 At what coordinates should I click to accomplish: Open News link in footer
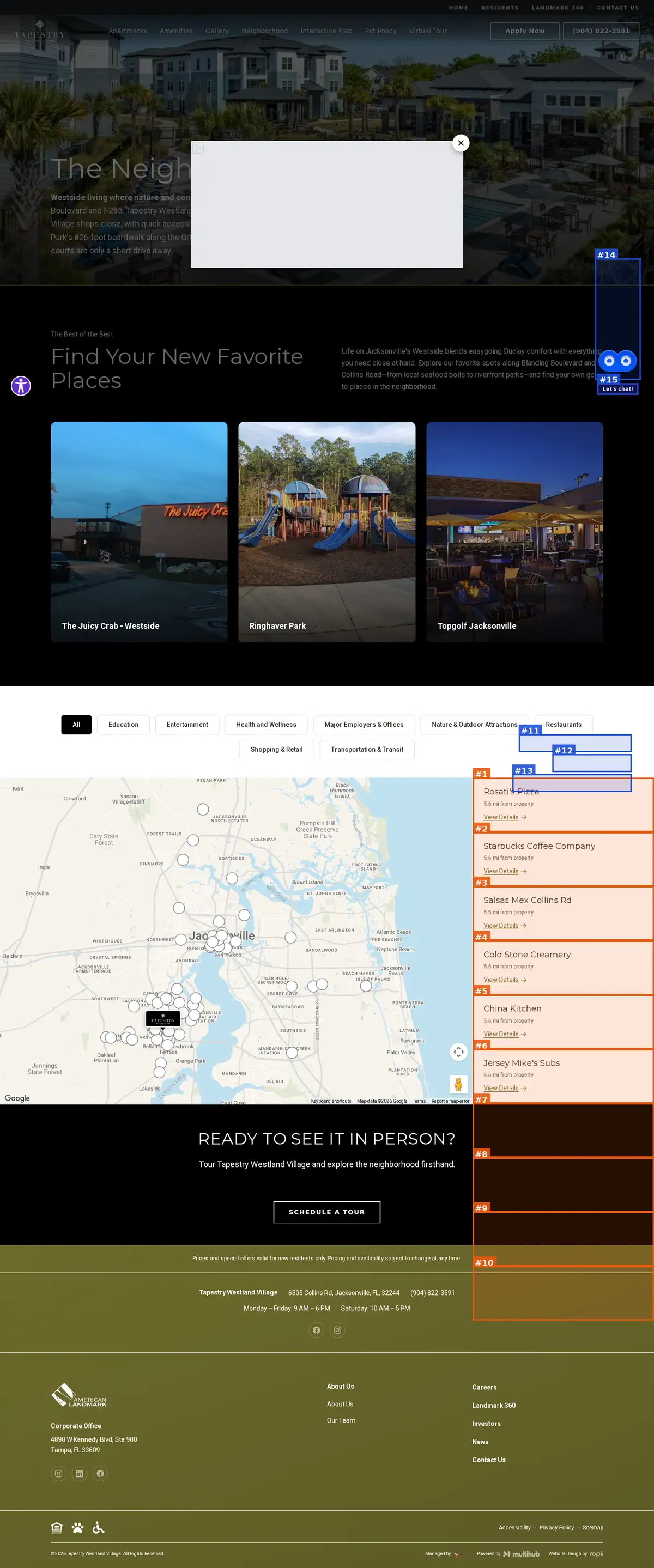click(x=481, y=1442)
